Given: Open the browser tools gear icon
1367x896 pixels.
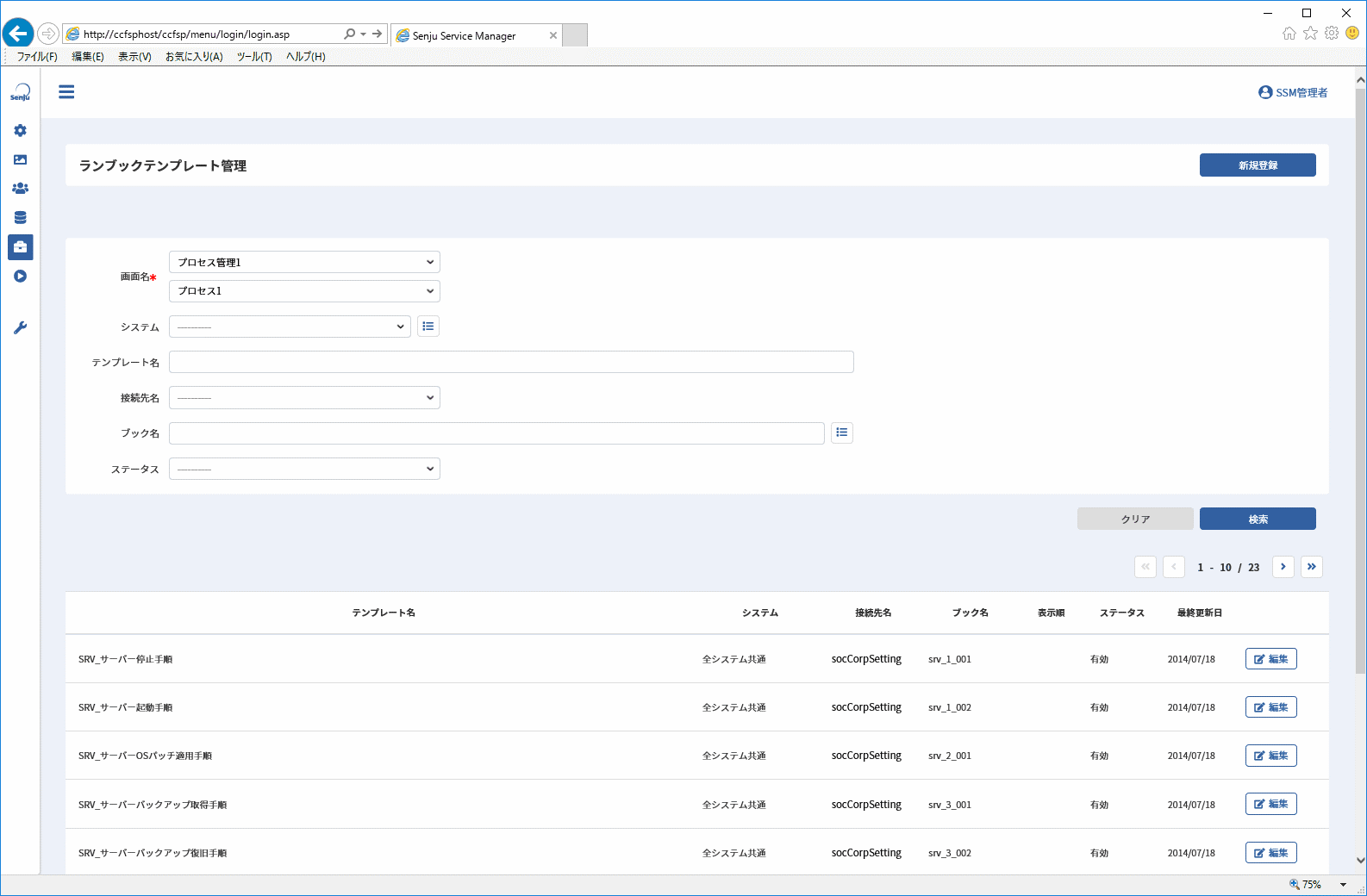Looking at the screenshot, I should pos(1332,33).
